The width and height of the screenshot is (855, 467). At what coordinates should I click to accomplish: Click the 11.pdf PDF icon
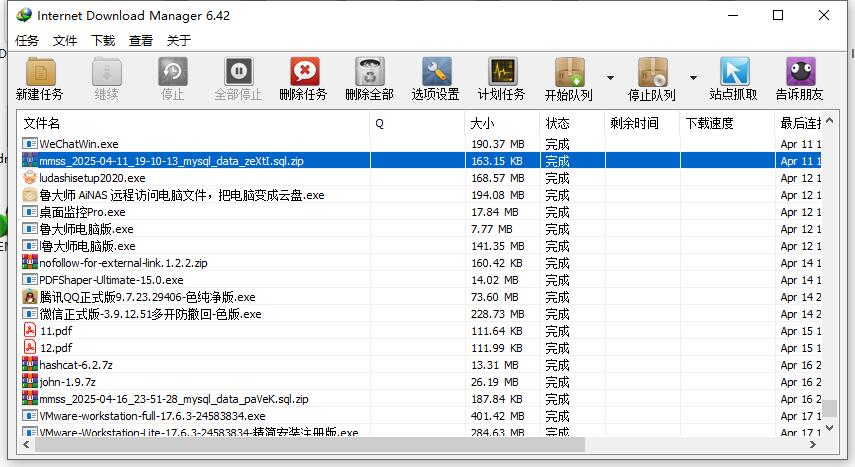(x=29, y=330)
